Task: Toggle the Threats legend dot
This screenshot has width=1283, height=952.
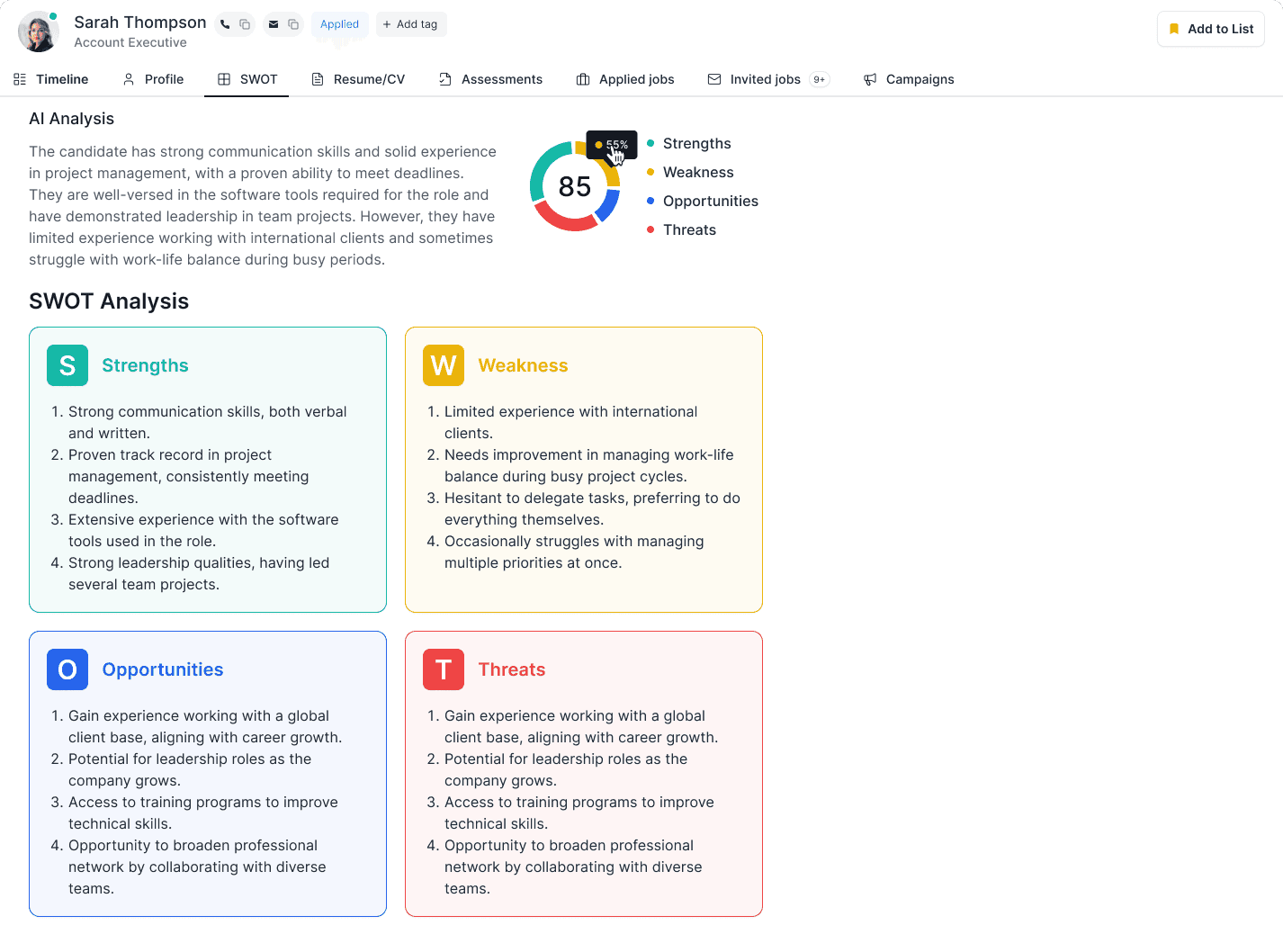Action: 650,229
